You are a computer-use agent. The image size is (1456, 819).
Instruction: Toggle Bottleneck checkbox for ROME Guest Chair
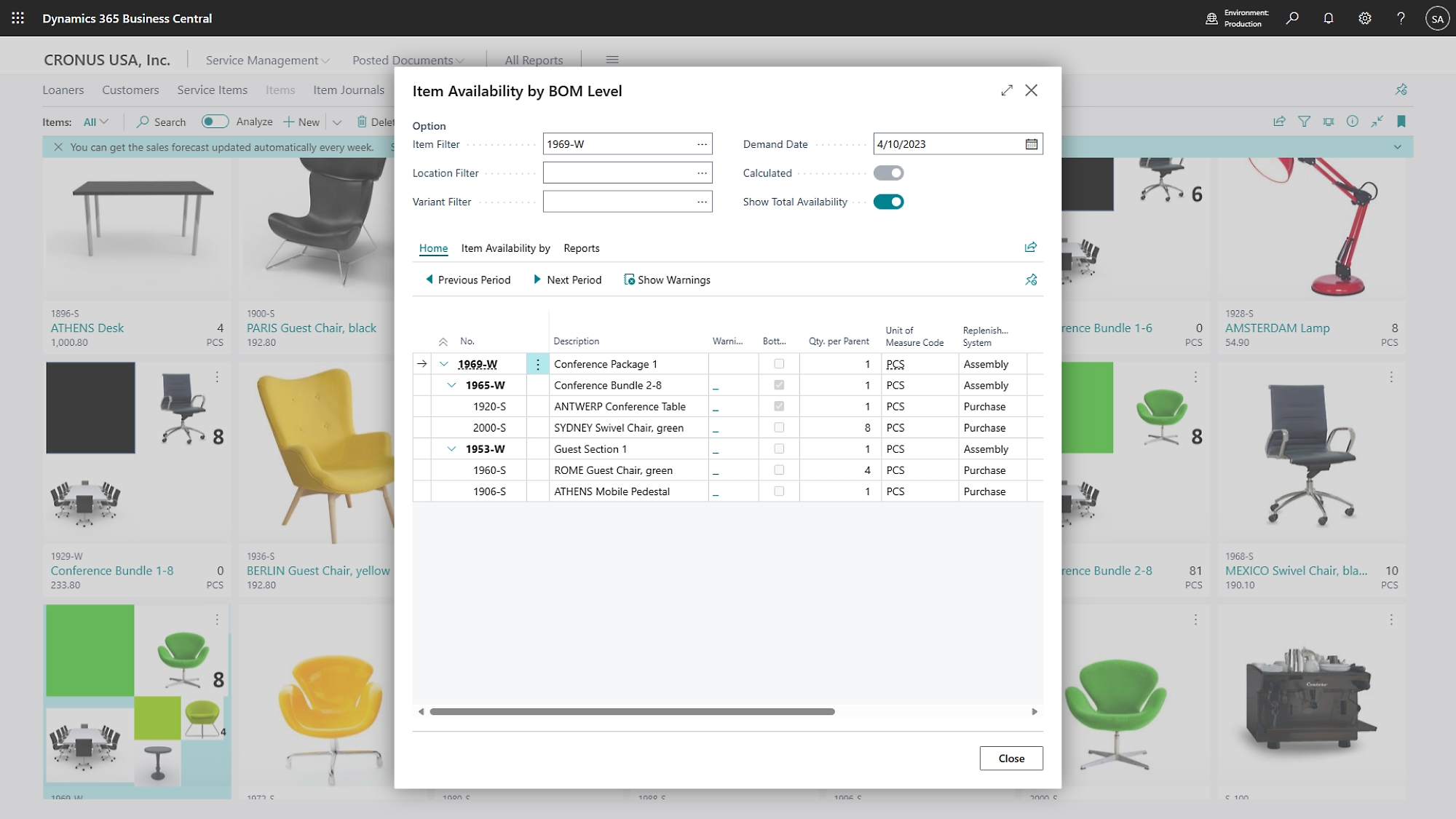(779, 470)
